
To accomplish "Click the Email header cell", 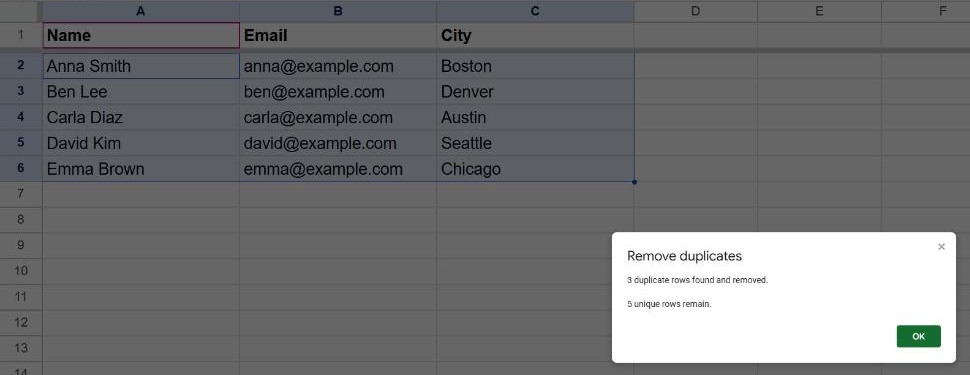I will point(338,35).
